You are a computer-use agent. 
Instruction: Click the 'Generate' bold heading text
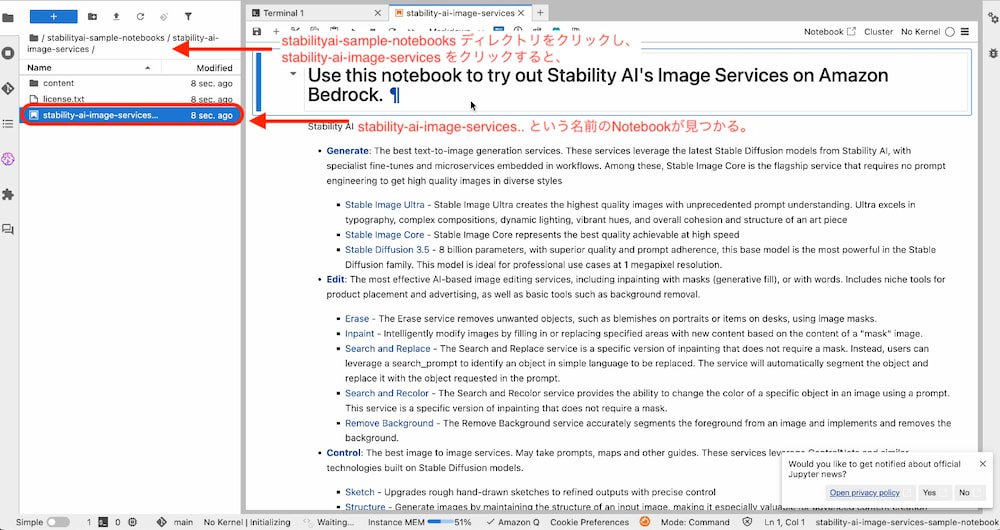point(348,151)
